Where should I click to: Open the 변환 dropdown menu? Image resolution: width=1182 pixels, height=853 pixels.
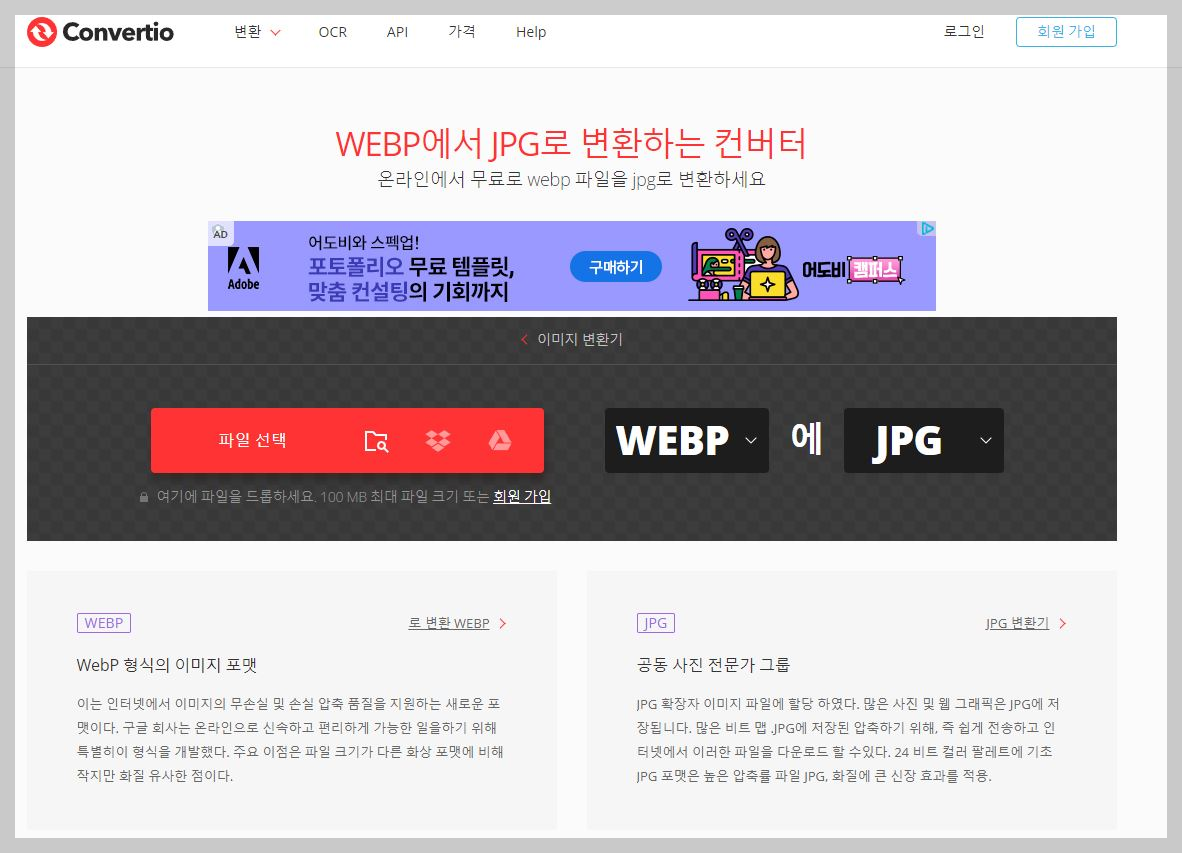click(257, 32)
